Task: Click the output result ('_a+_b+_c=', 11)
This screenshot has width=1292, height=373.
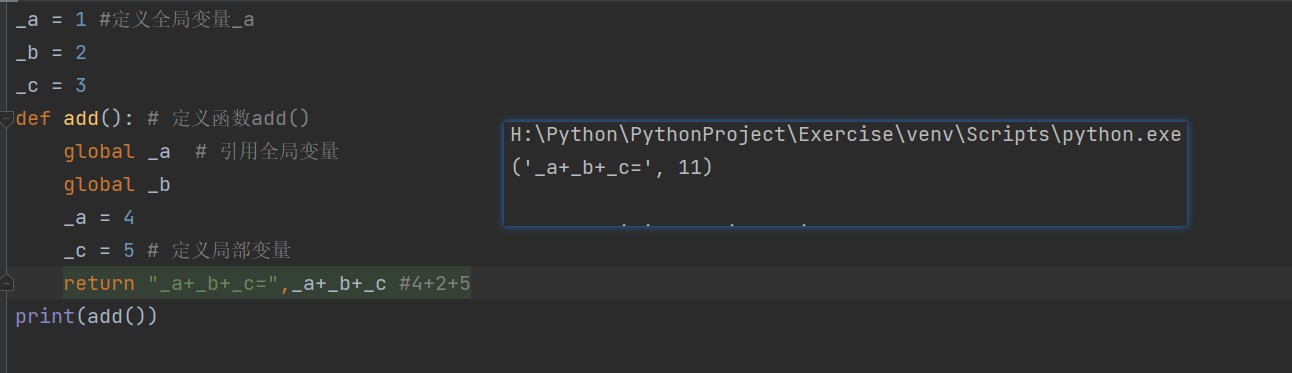Action: [x=612, y=167]
